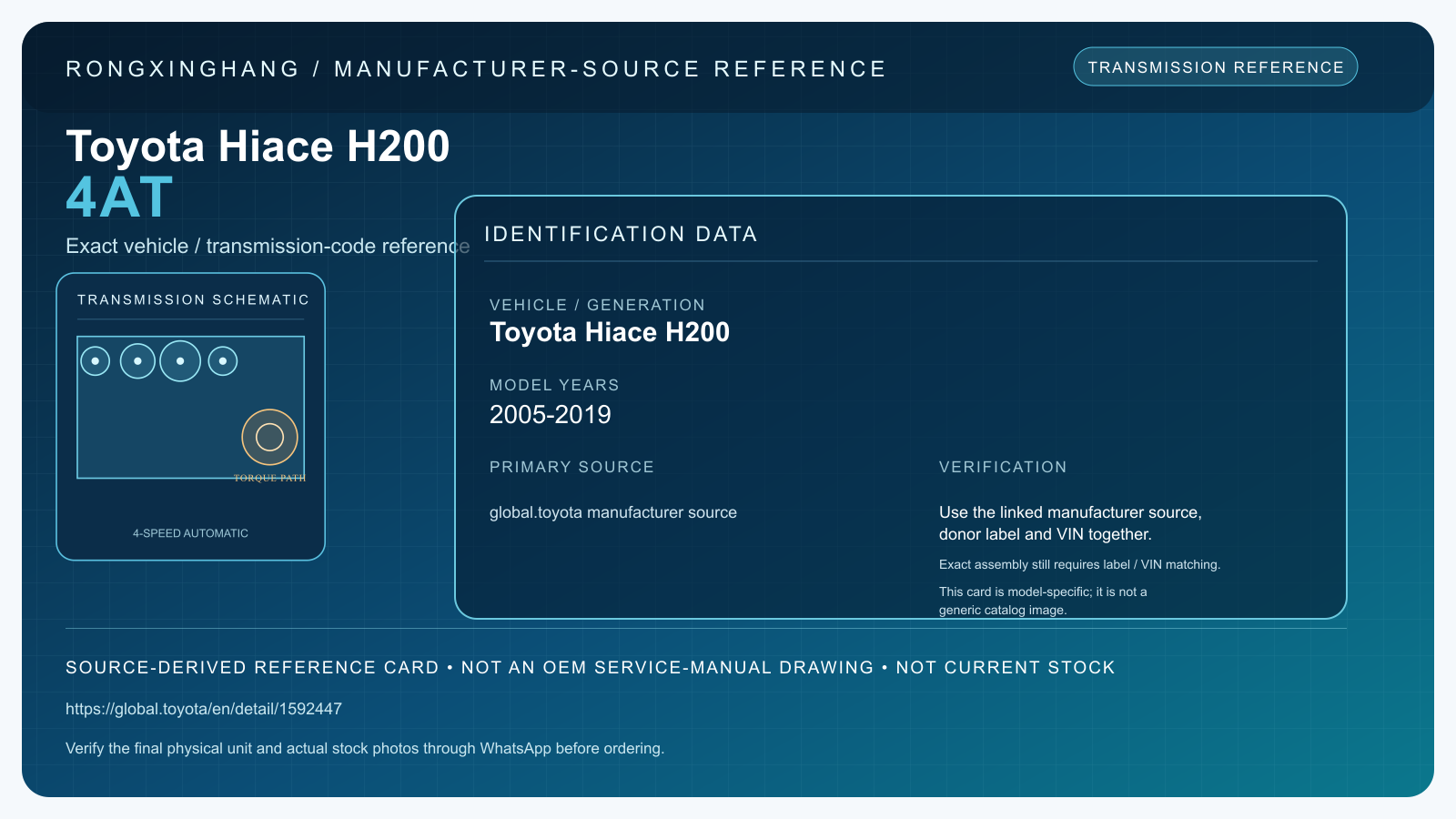Click the 4-Speed Automatic caption

190,533
